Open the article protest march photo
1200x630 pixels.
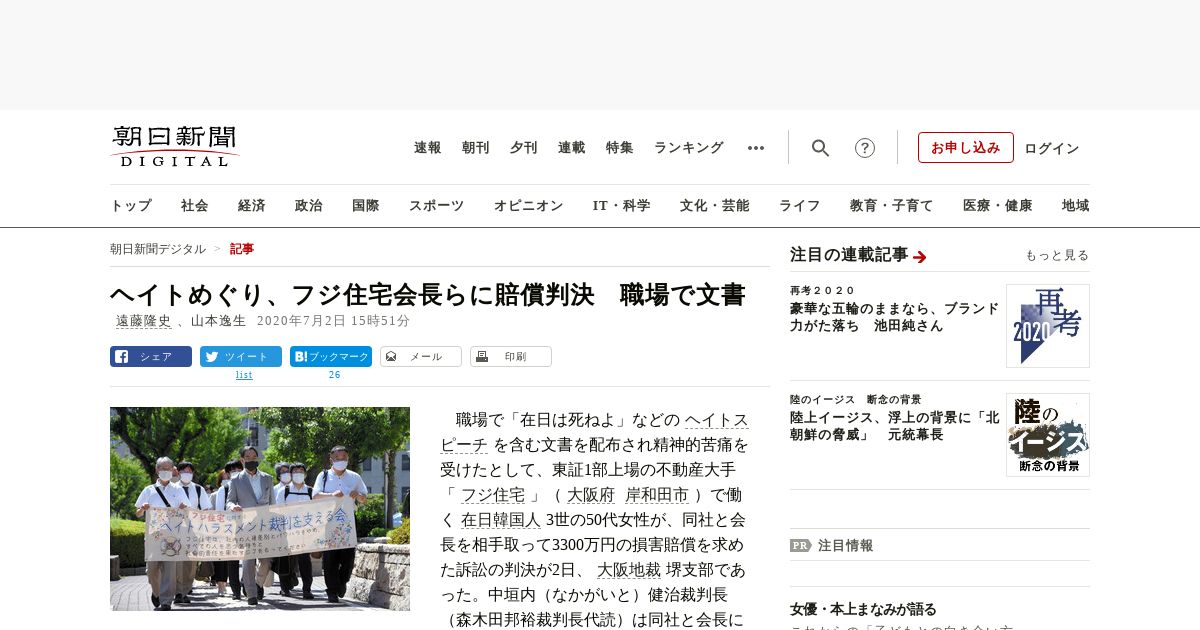pos(260,509)
